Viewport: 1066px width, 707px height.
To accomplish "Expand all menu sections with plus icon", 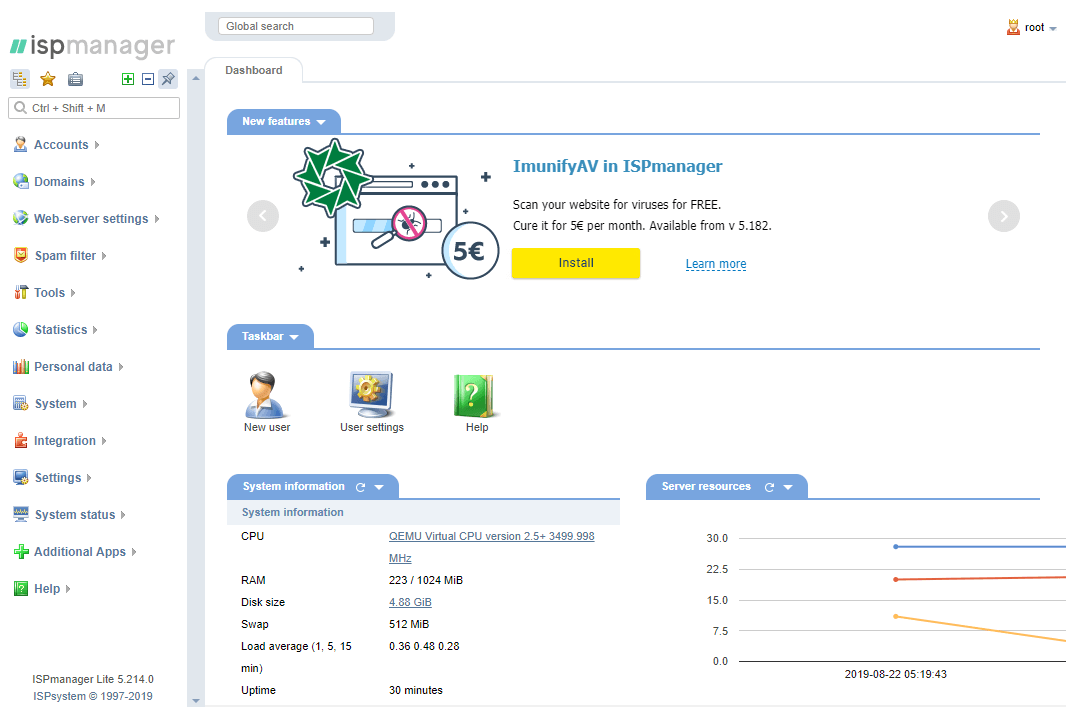I will (x=128, y=79).
